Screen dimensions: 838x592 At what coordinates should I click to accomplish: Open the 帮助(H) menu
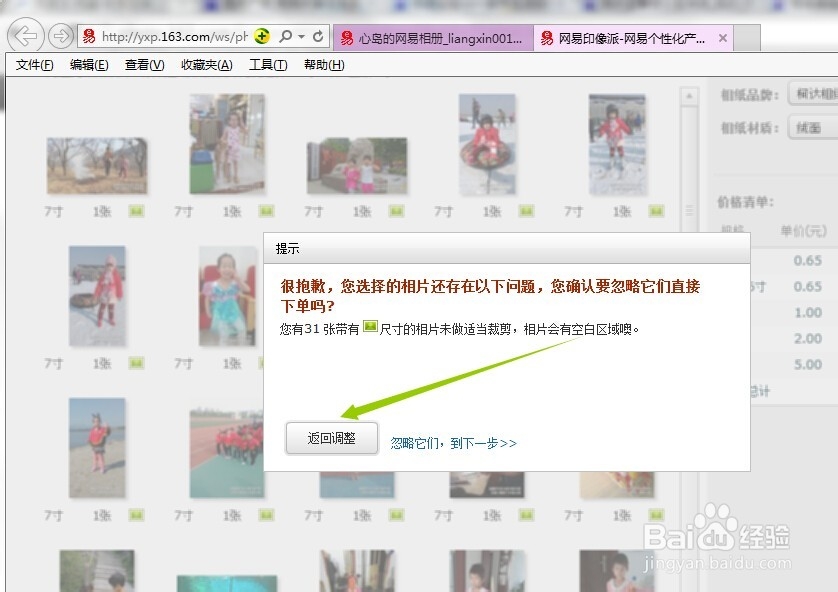[324, 65]
